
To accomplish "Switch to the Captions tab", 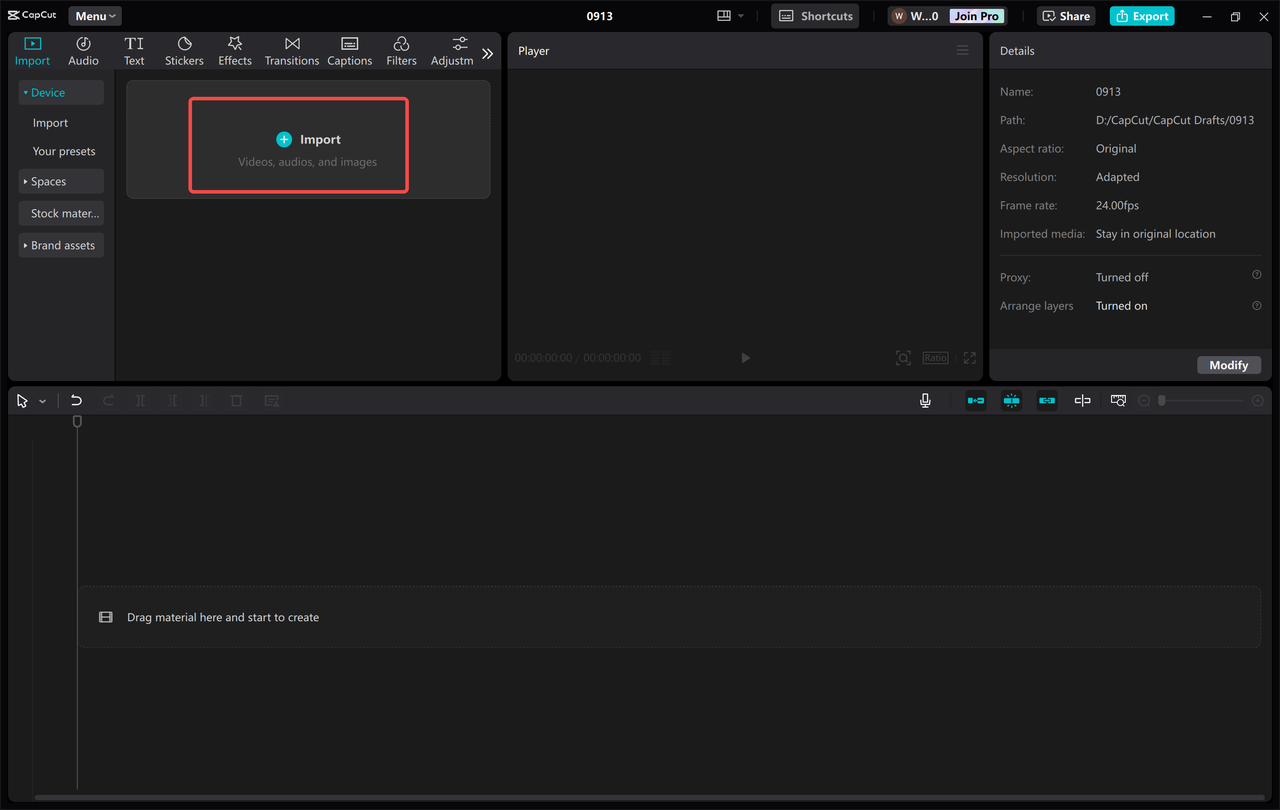I will (x=349, y=50).
